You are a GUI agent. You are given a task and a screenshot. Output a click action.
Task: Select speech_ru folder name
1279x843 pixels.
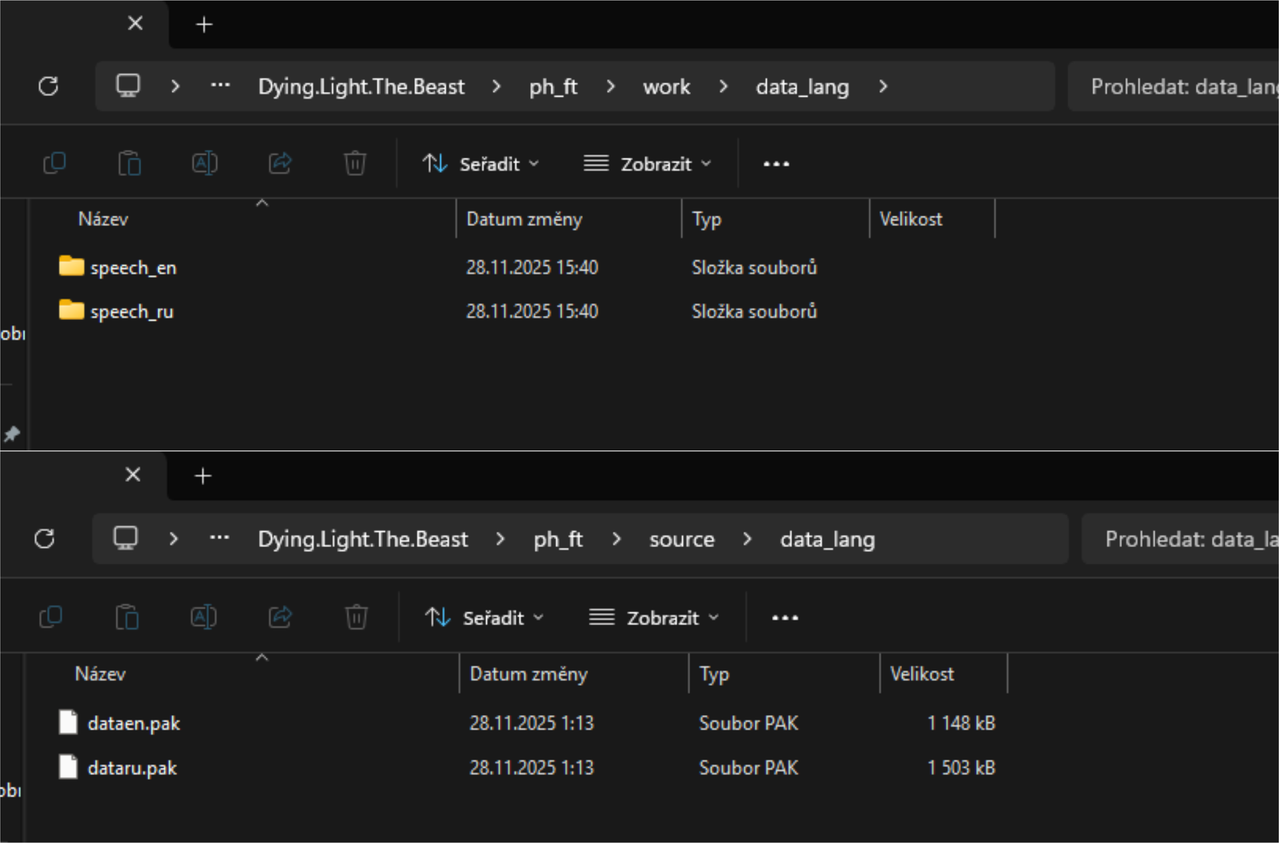(x=132, y=312)
